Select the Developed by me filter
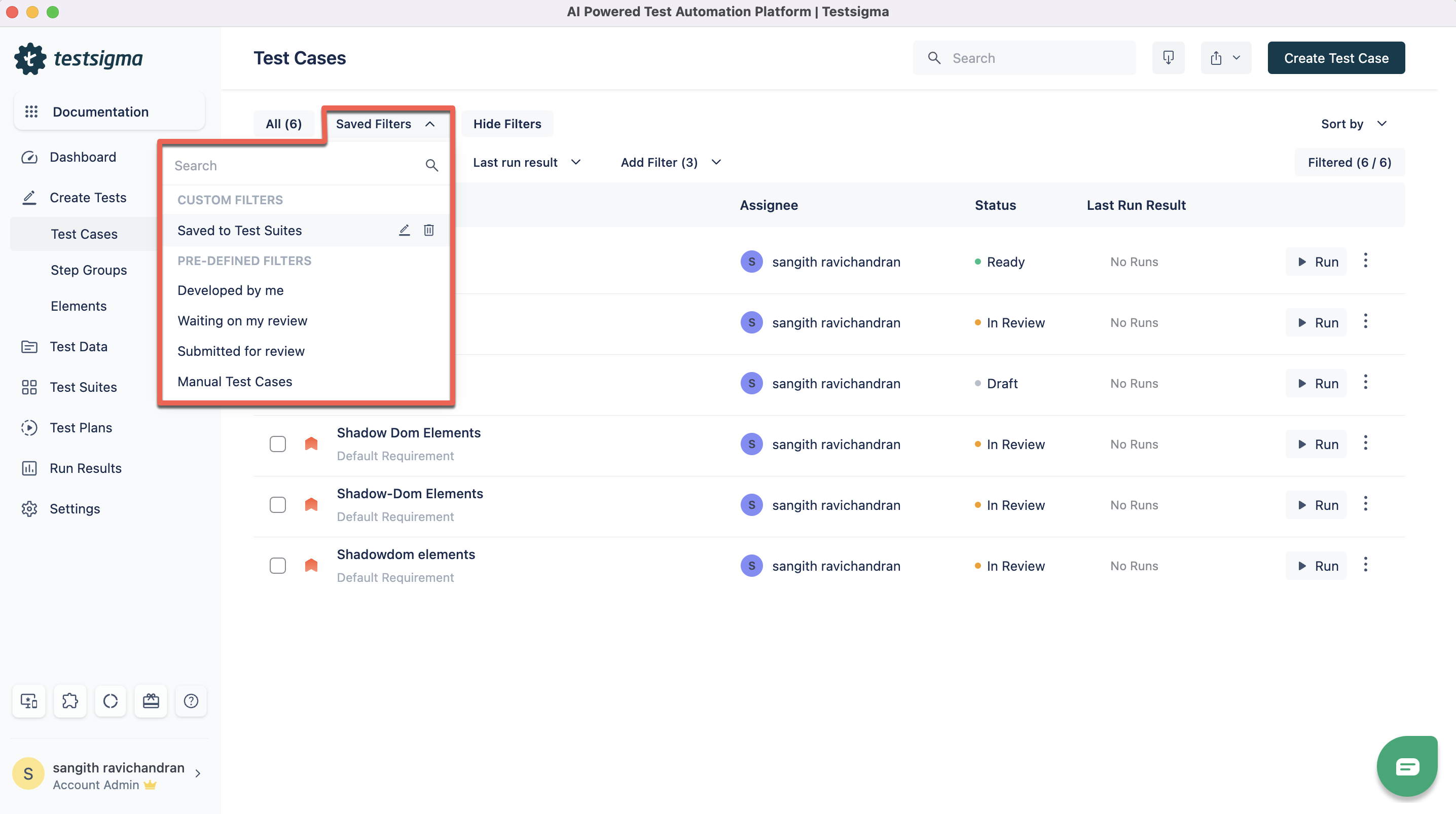The image size is (1456, 814). [x=231, y=290]
